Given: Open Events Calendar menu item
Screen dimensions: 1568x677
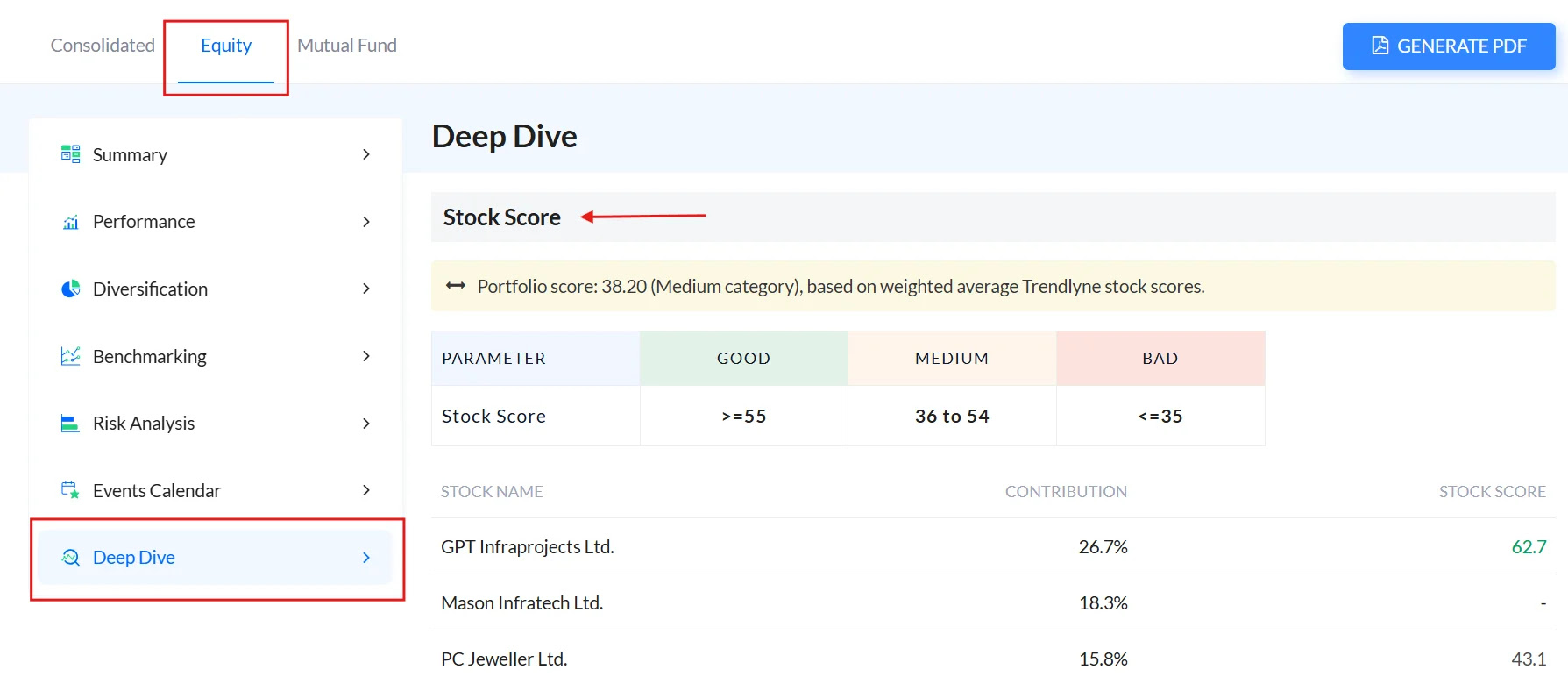Looking at the screenshot, I should tap(216, 490).
